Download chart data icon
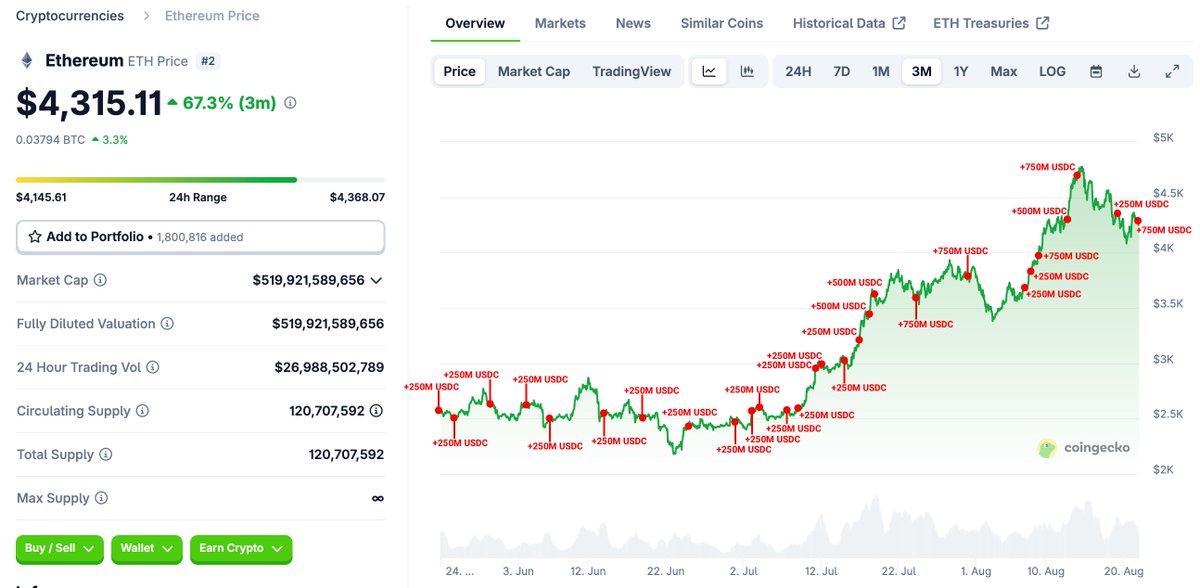 click(1134, 71)
